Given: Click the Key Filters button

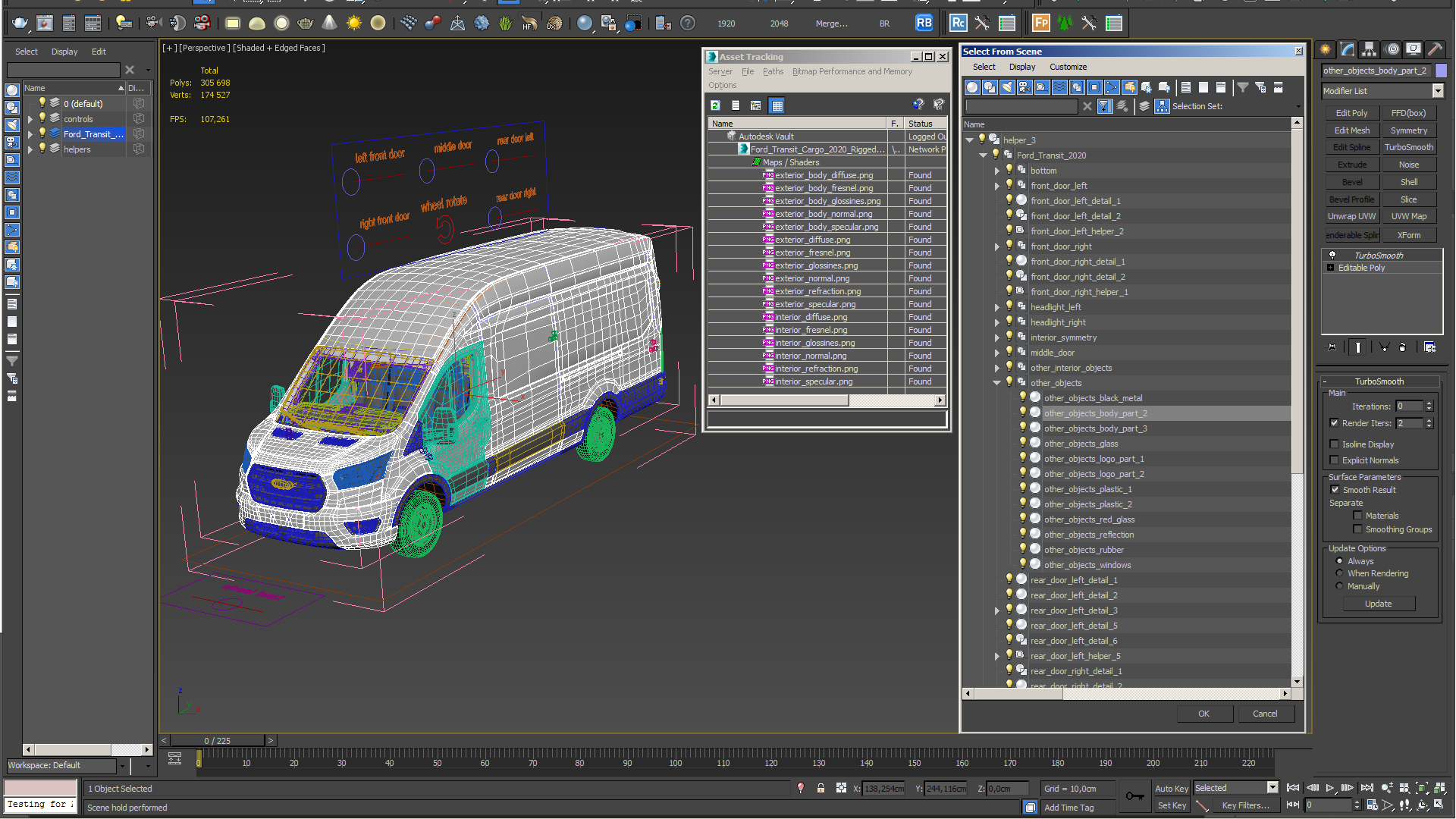Looking at the screenshot, I should point(1245,805).
